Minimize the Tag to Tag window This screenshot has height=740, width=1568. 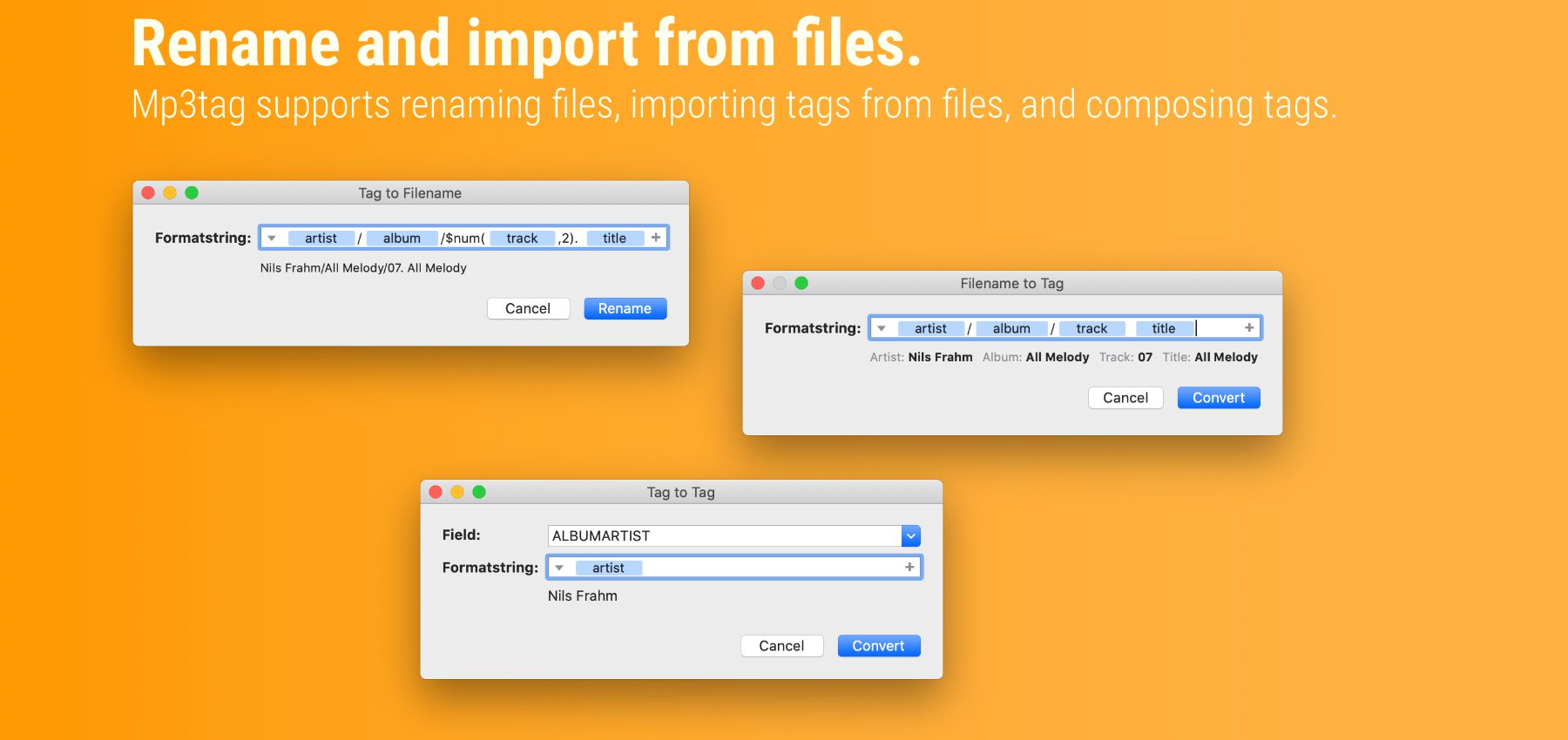[x=457, y=492]
